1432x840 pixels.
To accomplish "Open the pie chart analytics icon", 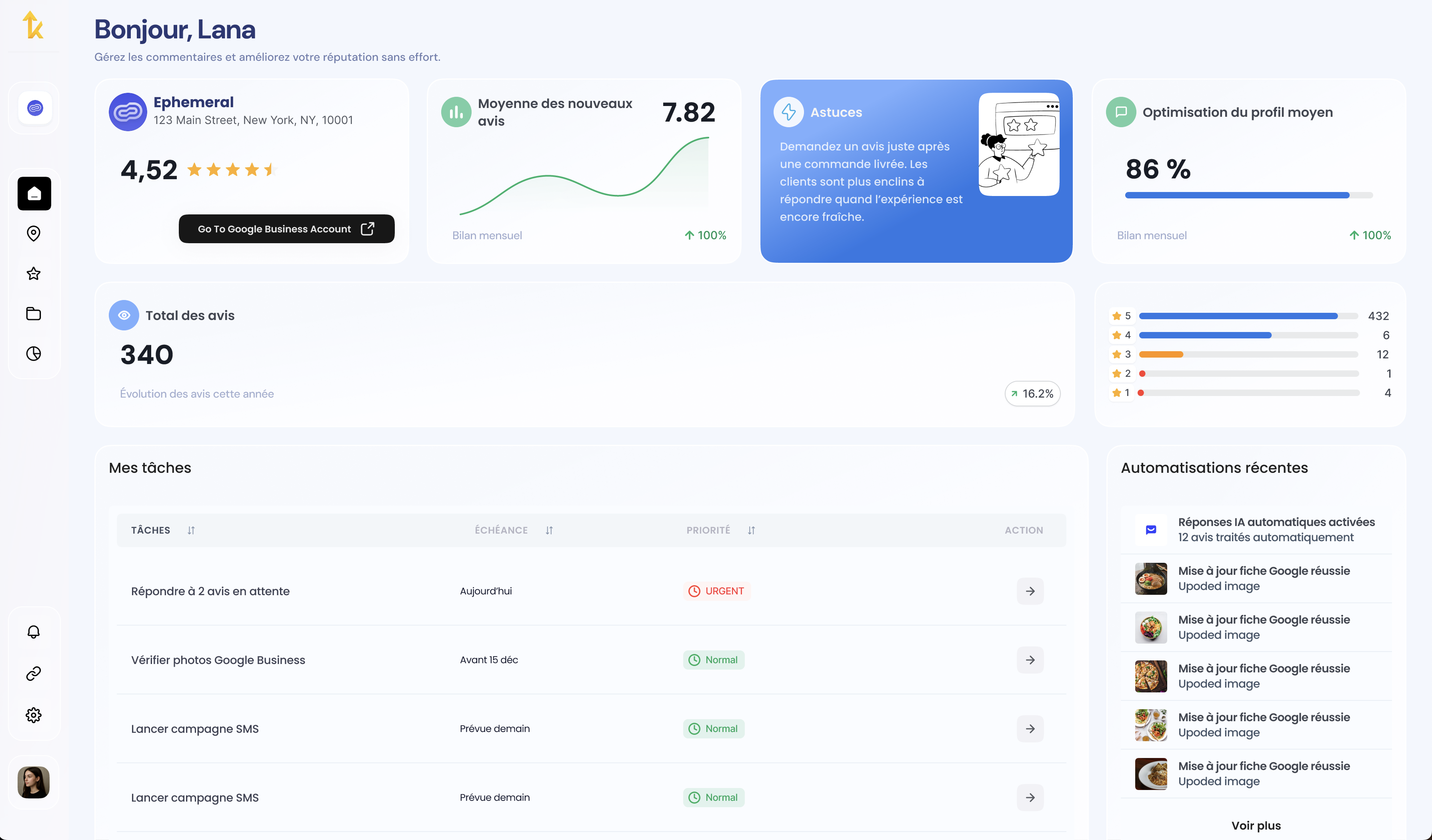I will [x=34, y=354].
